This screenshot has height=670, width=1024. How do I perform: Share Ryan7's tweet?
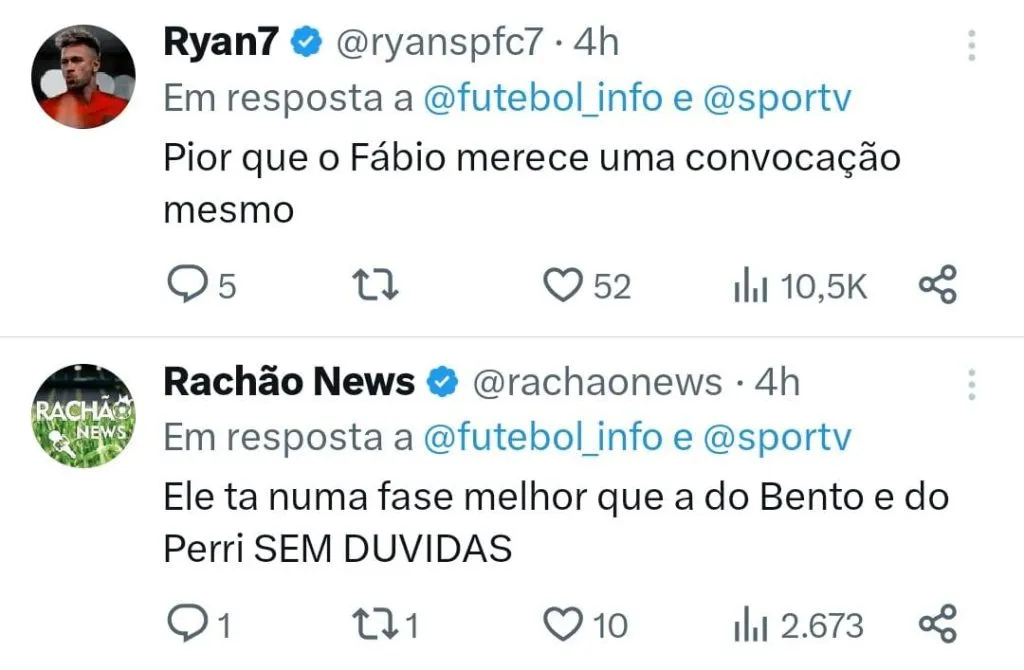(937, 287)
